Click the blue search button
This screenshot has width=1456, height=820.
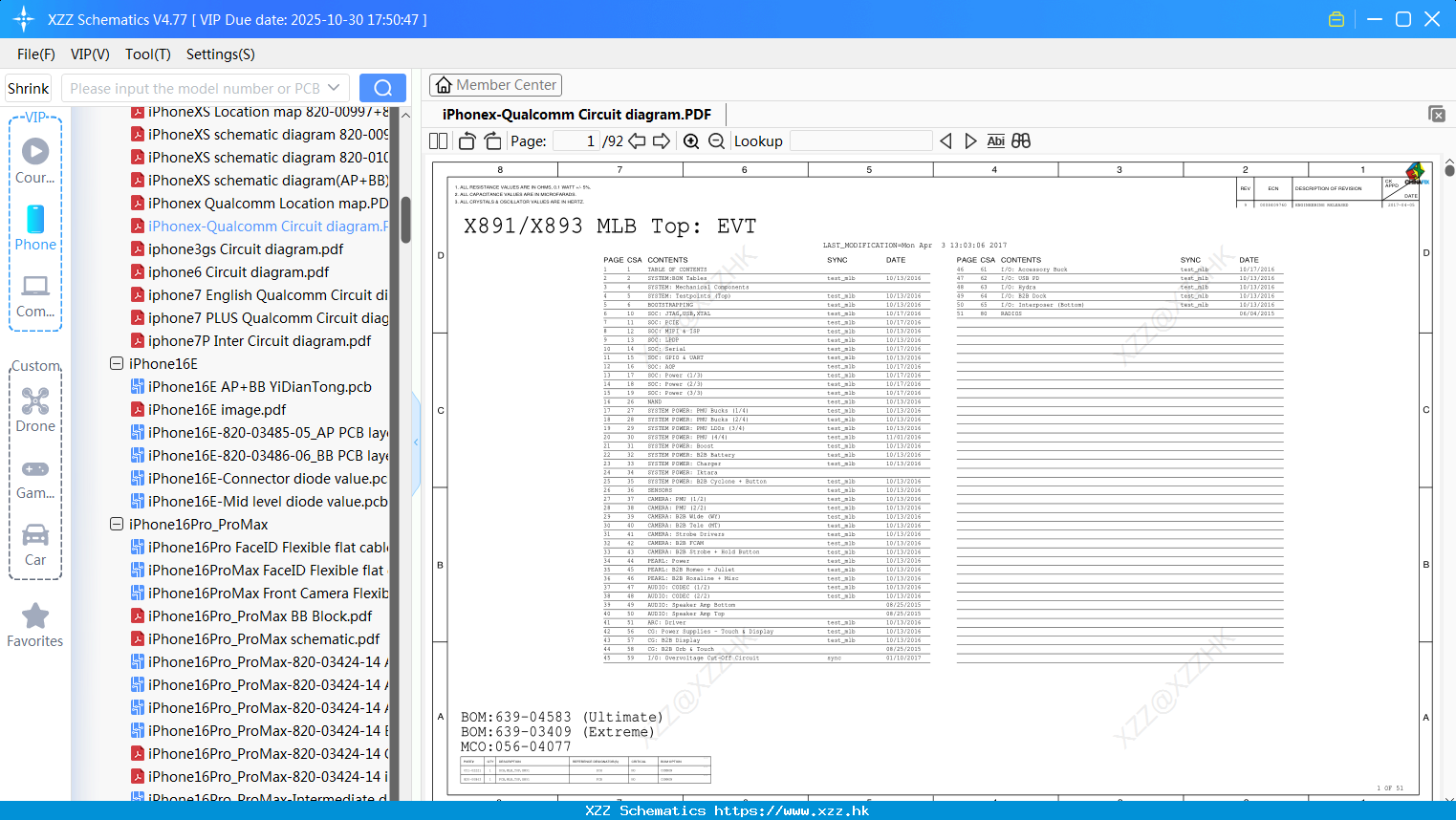point(382,88)
